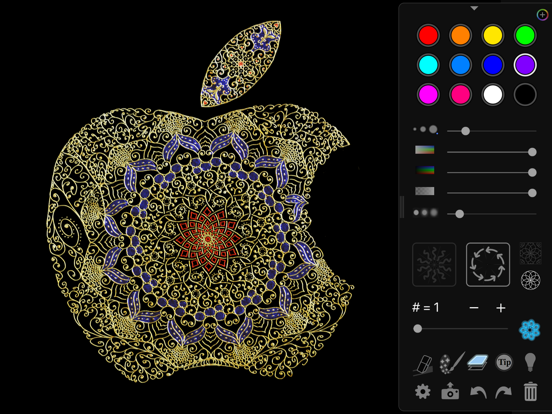Choose the circular flower pattern thumbnail
Viewport: 552px width, 414px height.
[531, 280]
